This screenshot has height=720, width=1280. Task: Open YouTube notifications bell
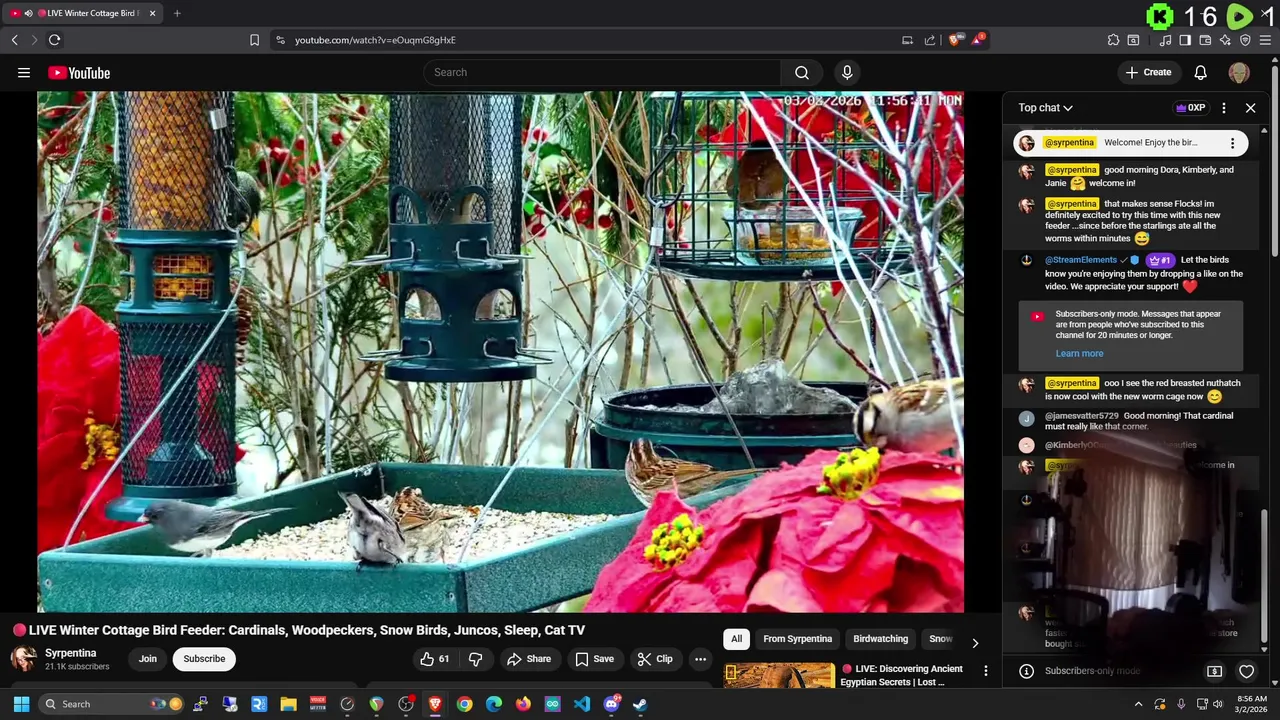coord(1201,72)
